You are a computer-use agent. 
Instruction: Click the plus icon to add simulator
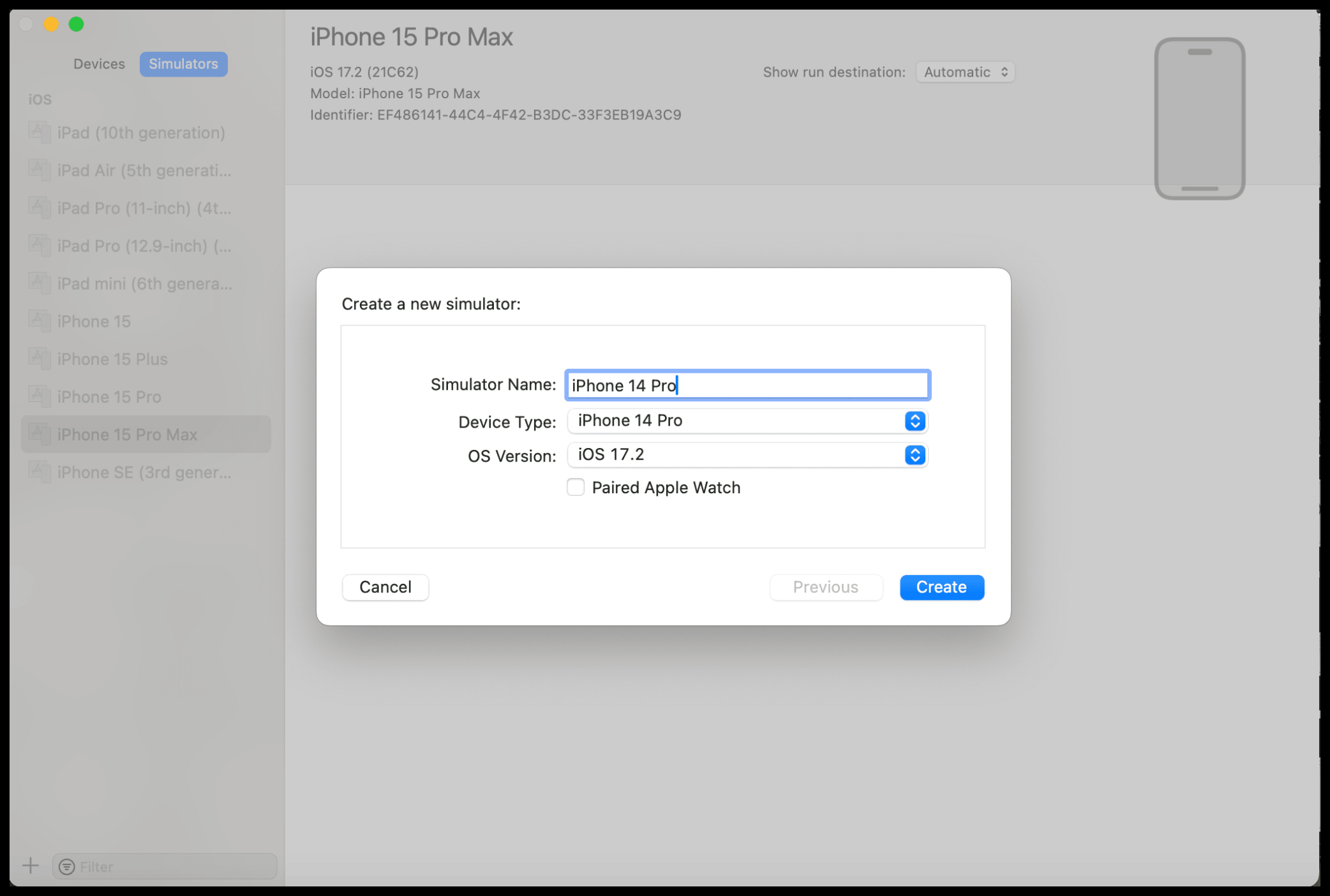pos(31,866)
